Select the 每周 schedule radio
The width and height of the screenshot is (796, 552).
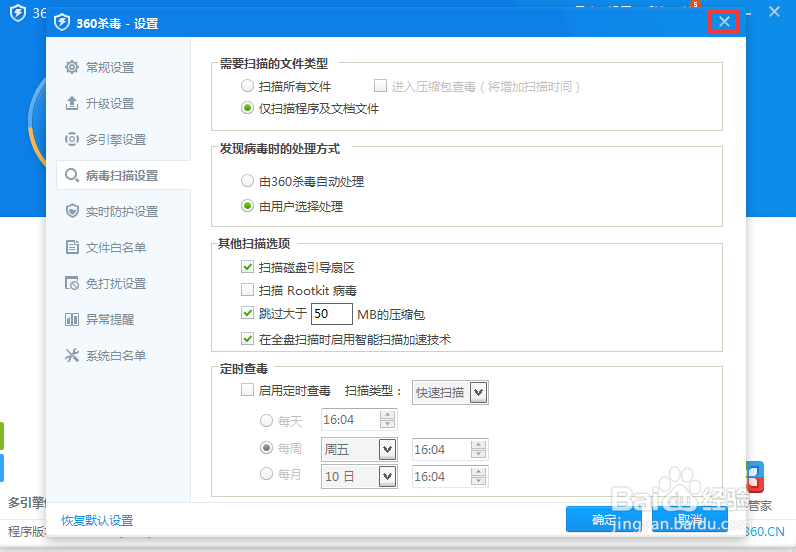[x=267, y=447]
